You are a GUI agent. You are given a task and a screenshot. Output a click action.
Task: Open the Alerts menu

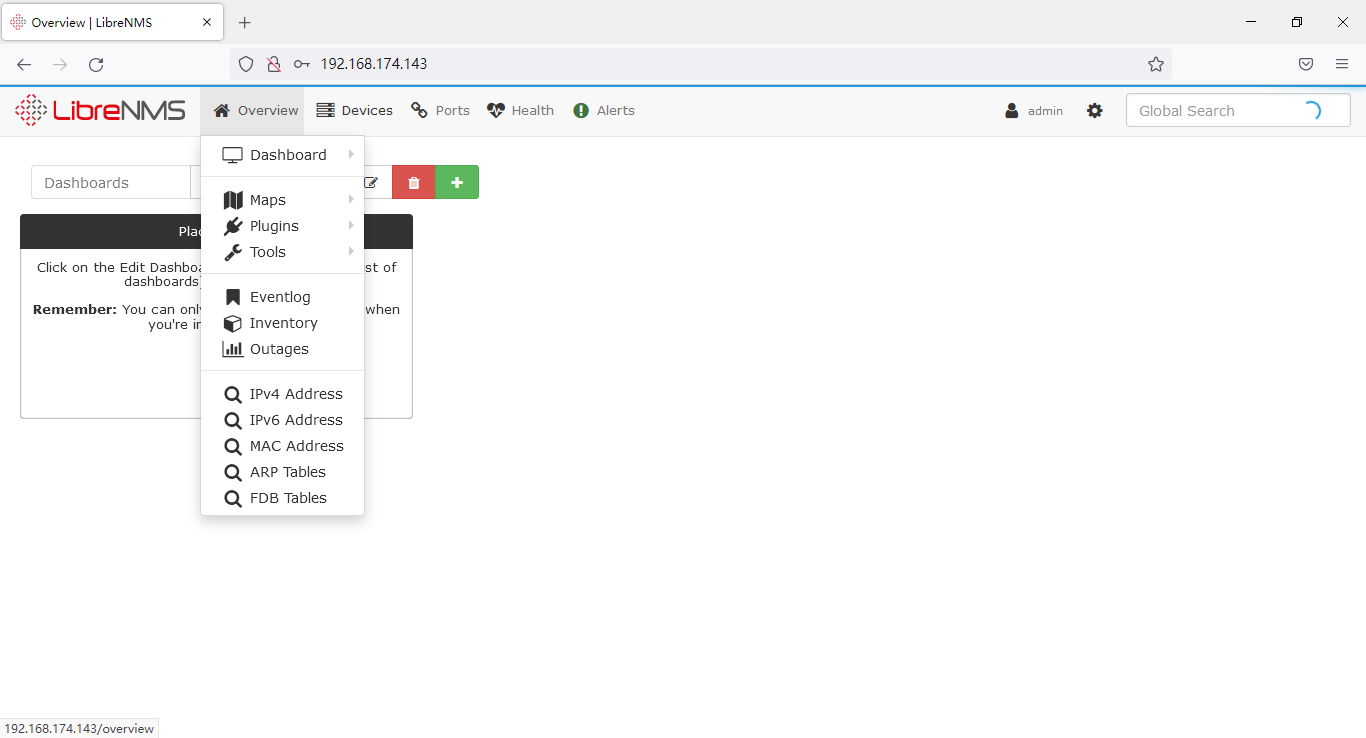[604, 110]
